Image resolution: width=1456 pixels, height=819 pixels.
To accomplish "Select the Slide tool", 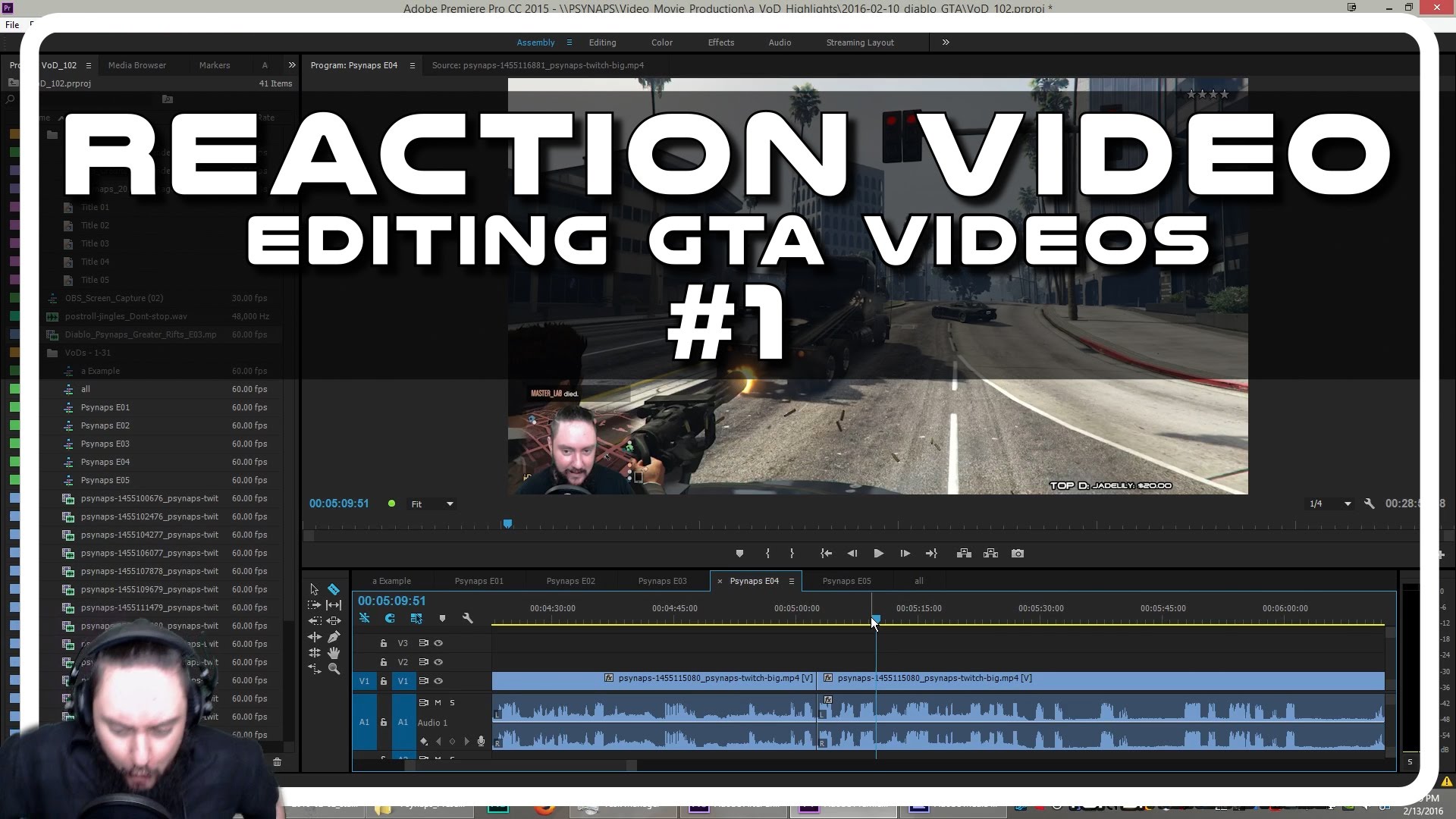I will pos(334,621).
